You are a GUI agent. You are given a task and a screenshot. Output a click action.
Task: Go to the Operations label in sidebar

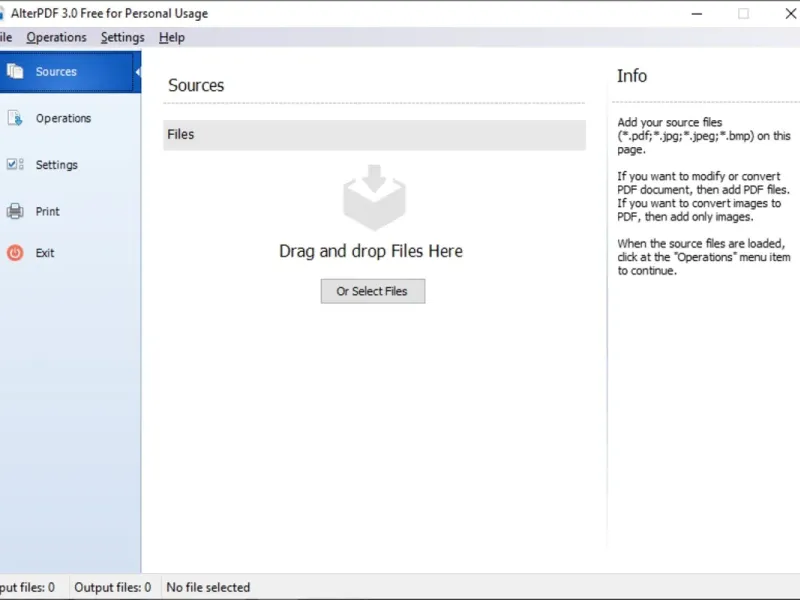(63, 118)
